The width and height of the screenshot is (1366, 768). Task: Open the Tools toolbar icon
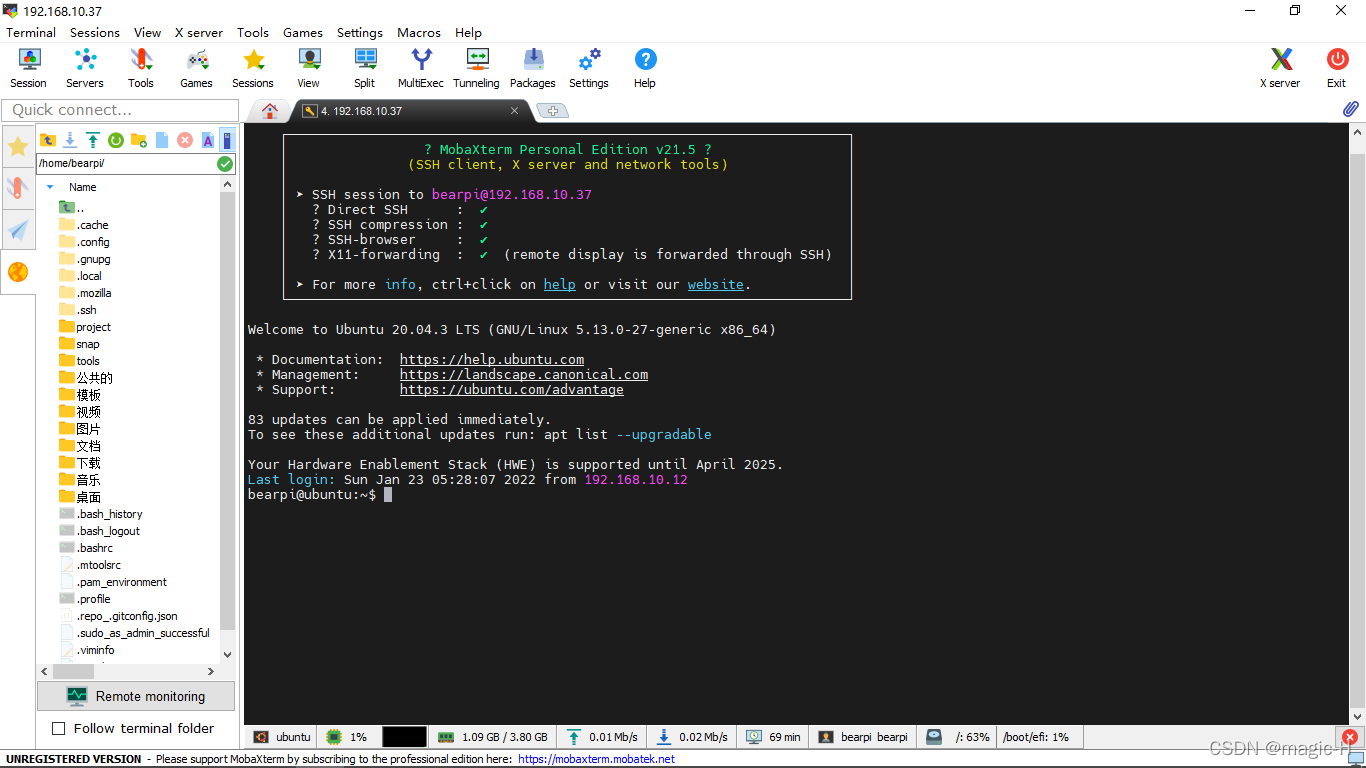141,69
